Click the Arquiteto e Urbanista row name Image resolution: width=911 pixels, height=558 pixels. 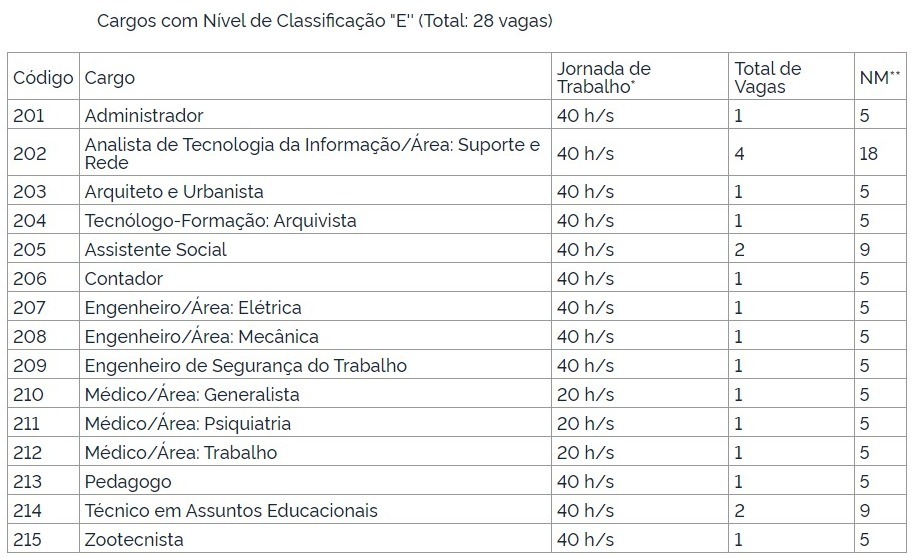point(174,191)
